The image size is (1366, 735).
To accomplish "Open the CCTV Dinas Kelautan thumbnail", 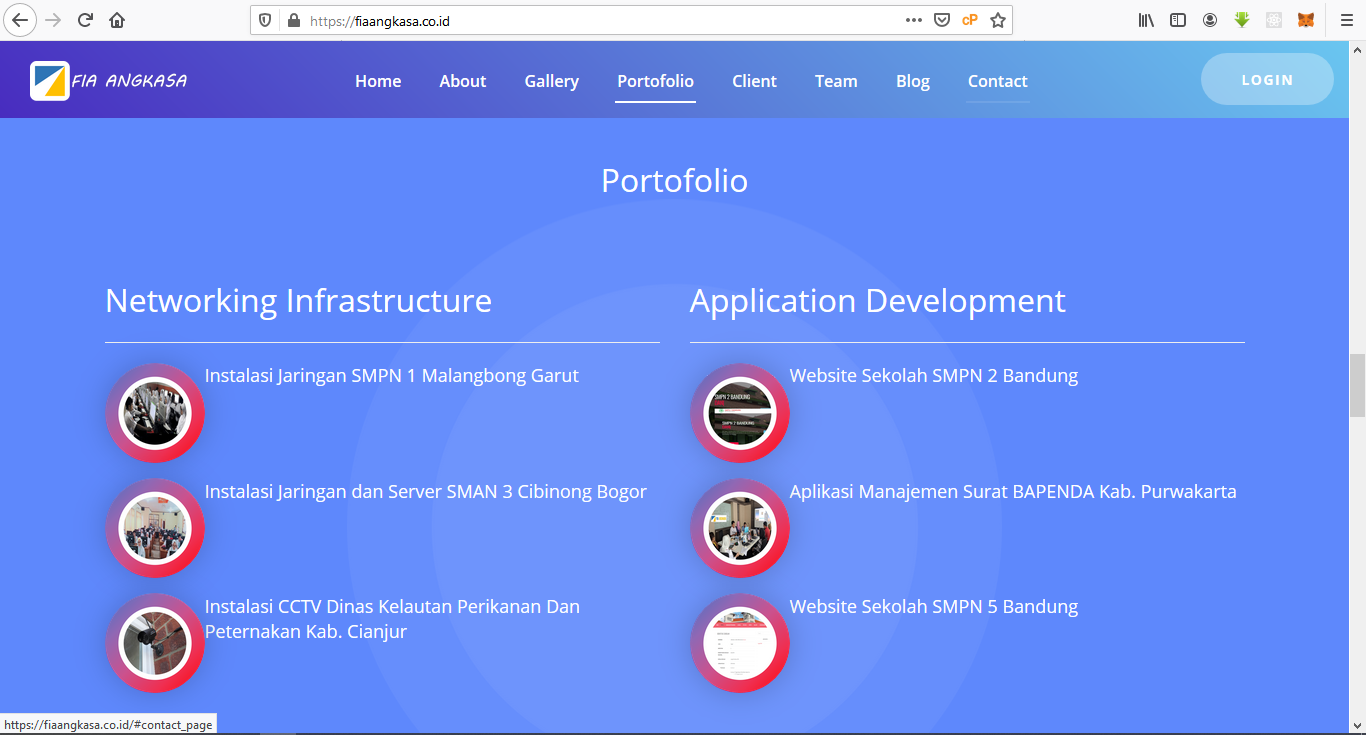I will pyautogui.click(x=155, y=644).
